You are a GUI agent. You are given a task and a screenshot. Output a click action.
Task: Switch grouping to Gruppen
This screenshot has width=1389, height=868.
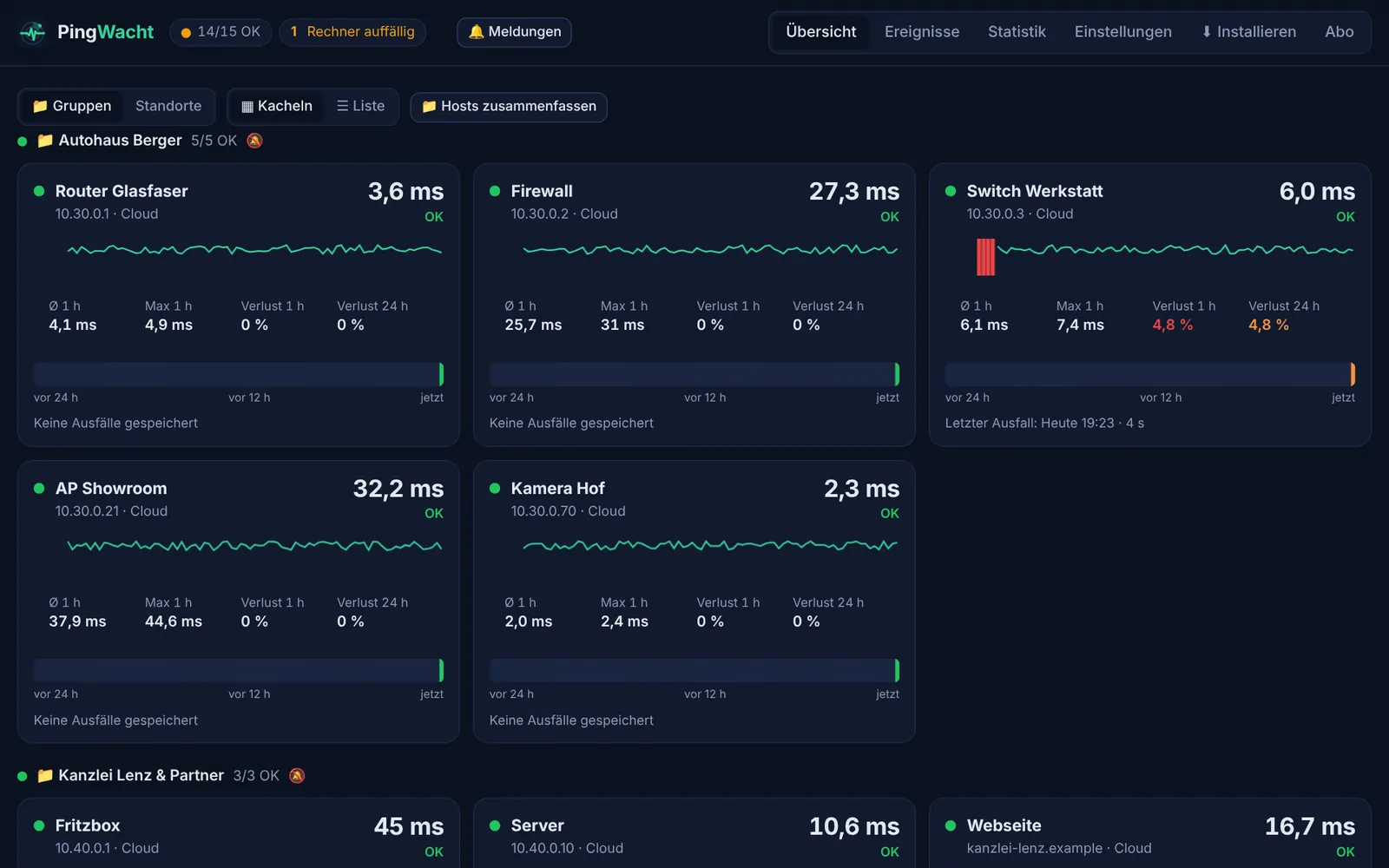click(x=72, y=106)
